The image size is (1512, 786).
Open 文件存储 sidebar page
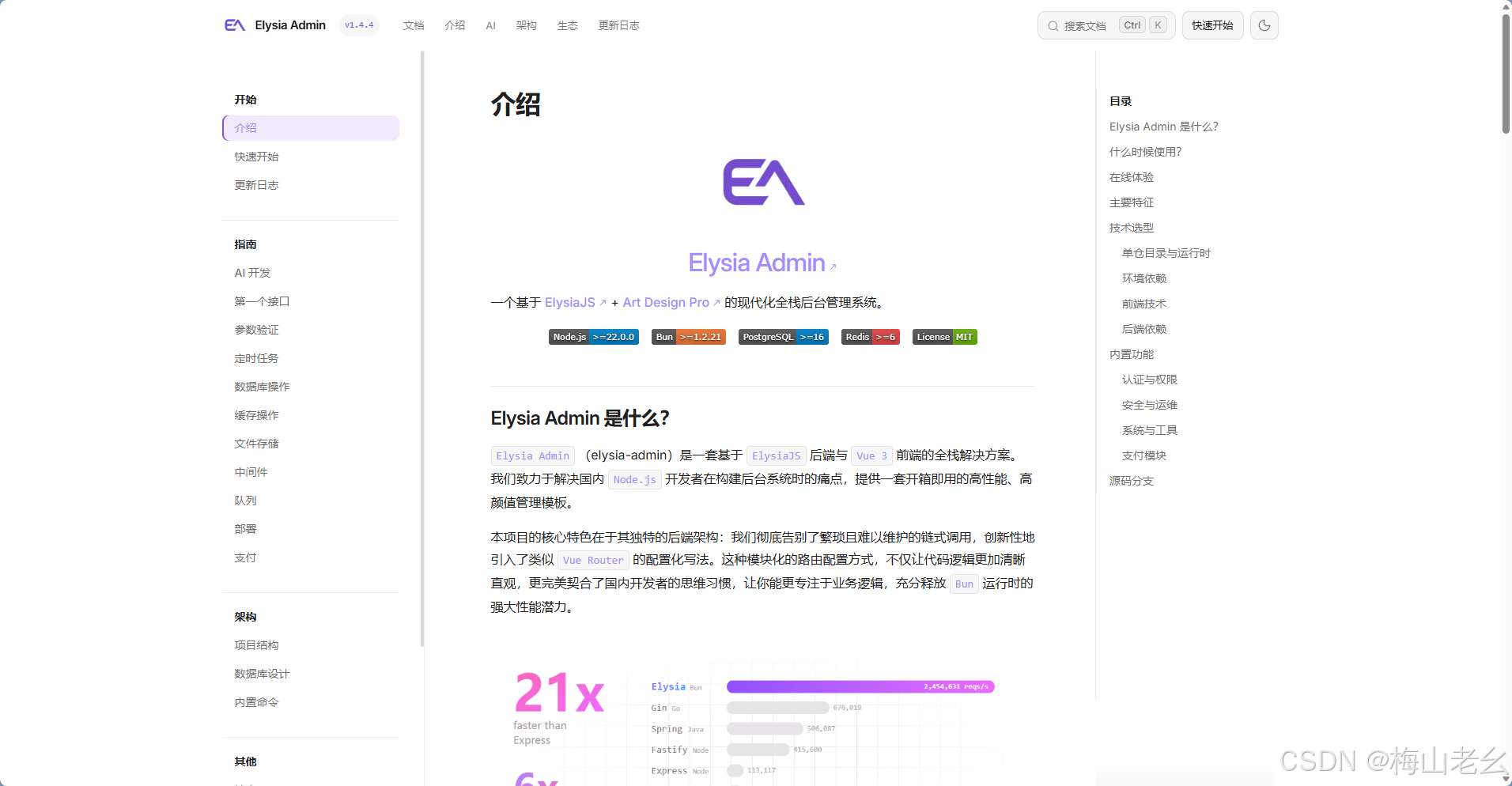coord(256,444)
